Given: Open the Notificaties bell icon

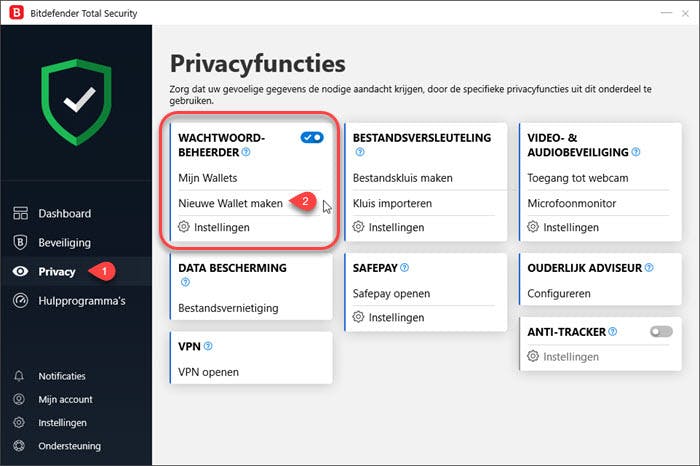Looking at the screenshot, I should tap(20, 376).
